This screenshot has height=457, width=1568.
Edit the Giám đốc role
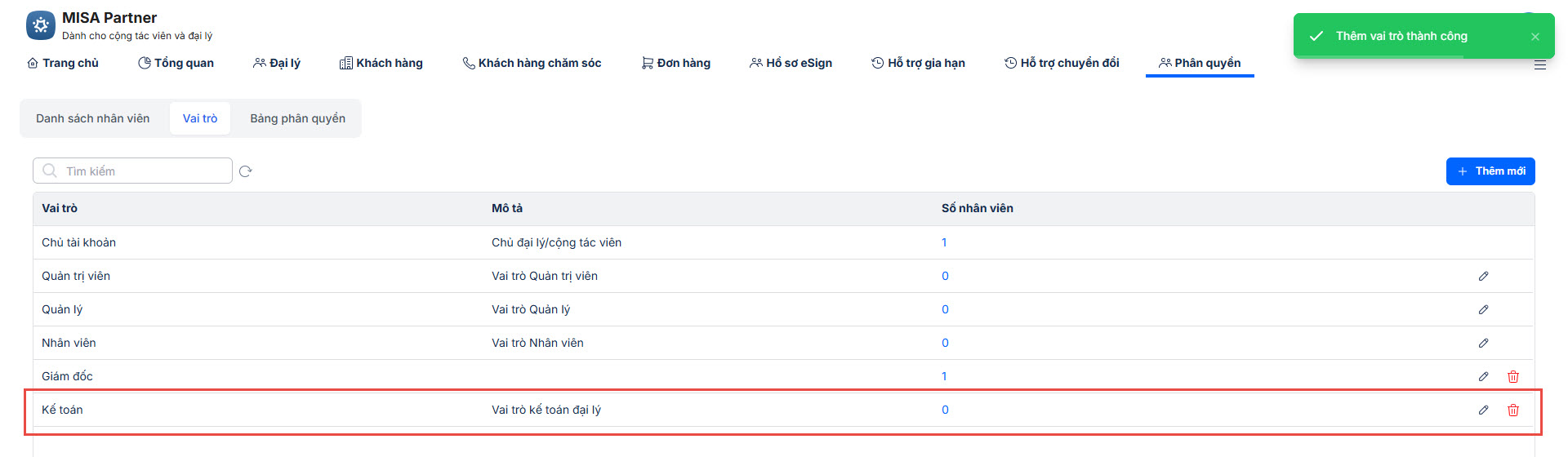coord(1483,377)
